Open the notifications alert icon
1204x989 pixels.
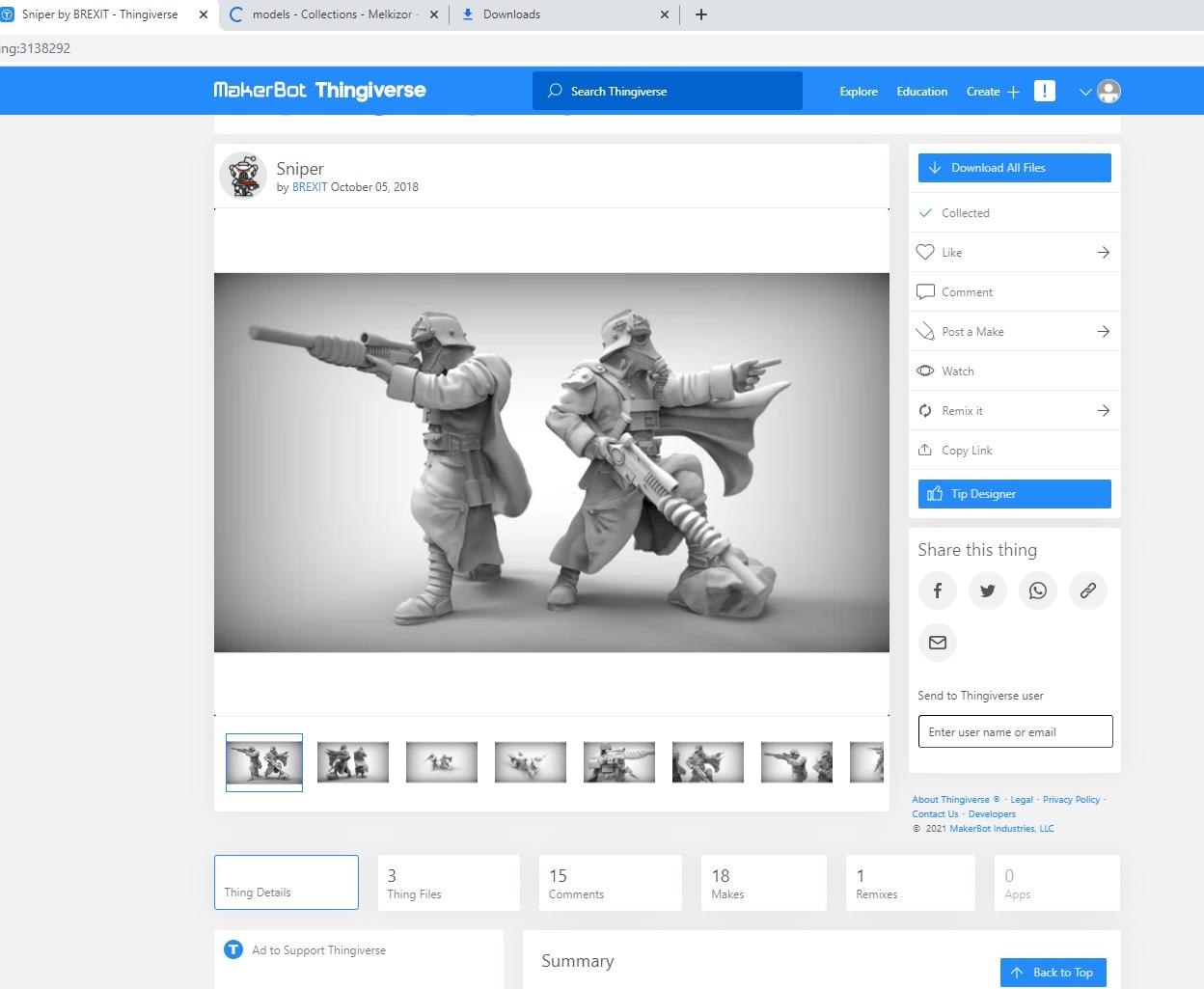pyautogui.click(x=1044, y=91)
